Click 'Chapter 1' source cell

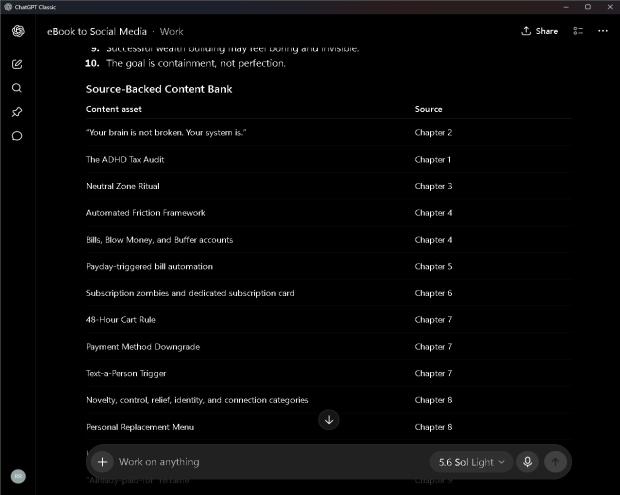[x=433, y=160]
